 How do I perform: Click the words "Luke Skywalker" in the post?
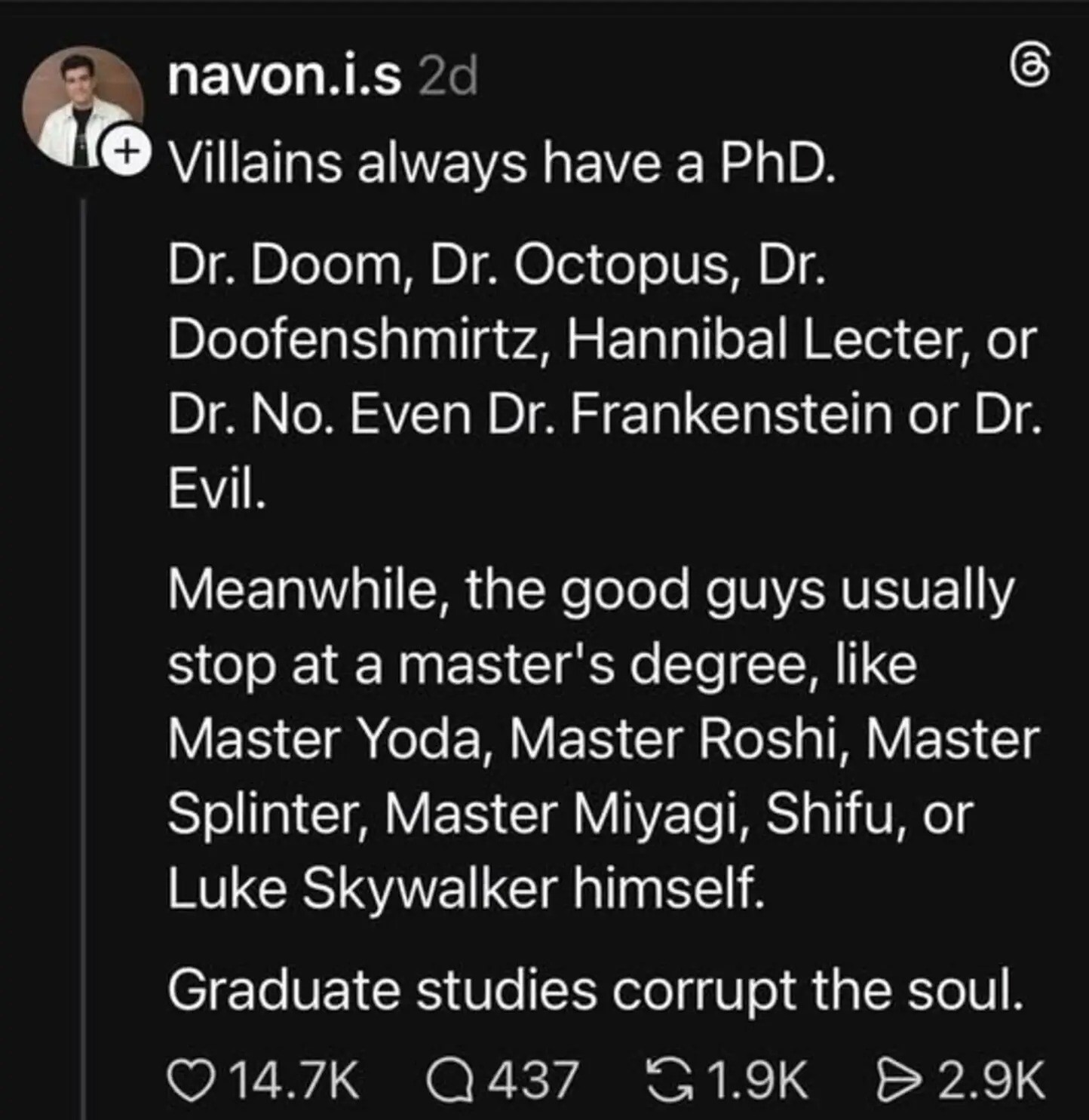(363, 888)
